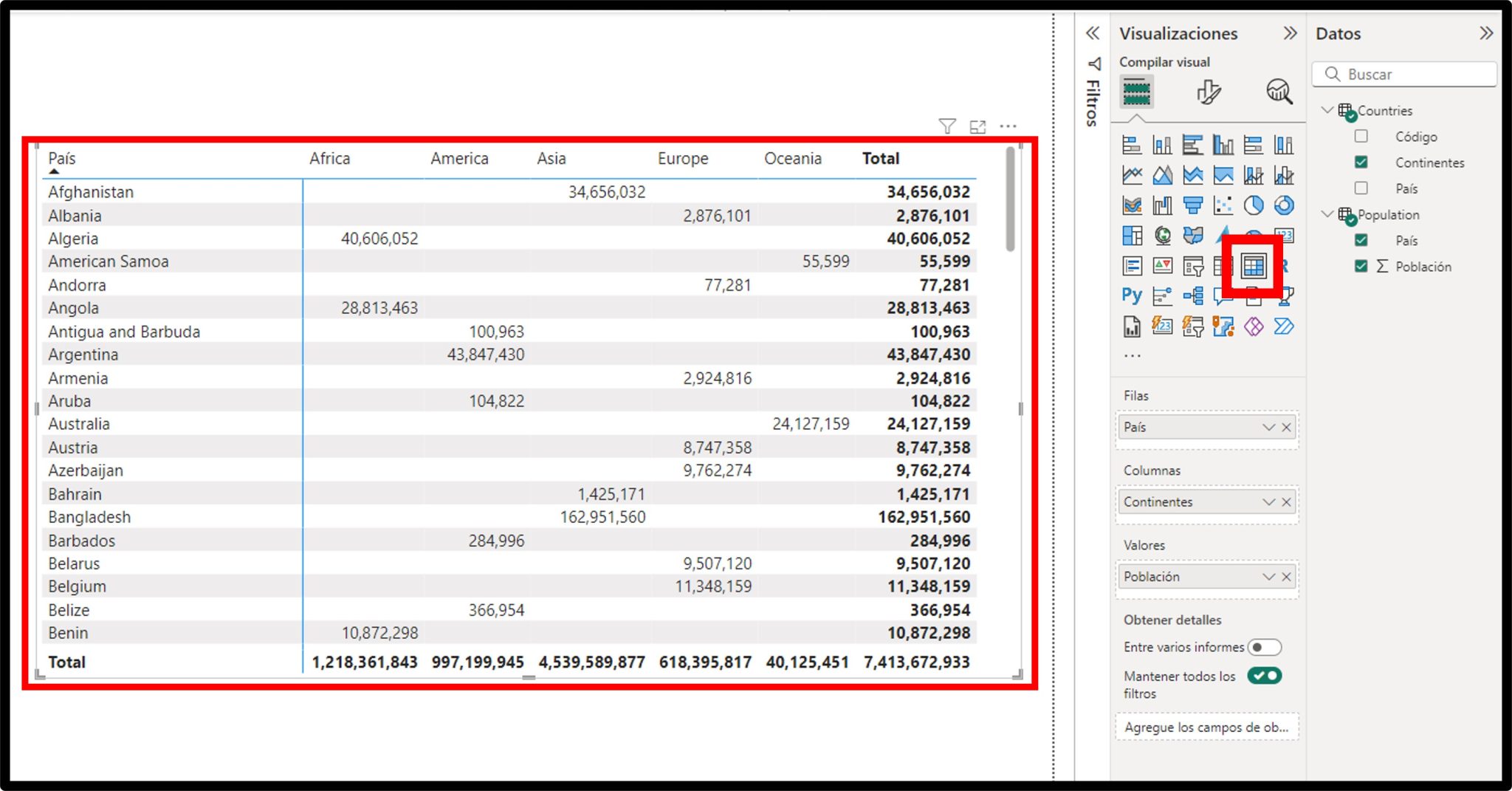The width and height of the screenshot is (1512, 791).
Task: Open the Población dropdown under Valores
Action: pyautogui.click(x=1268, y=577)
